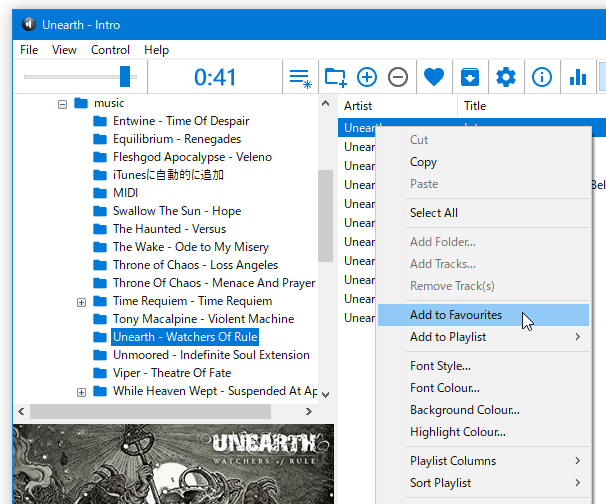Image resolution: width=606 pixels, height=504 pixels.
Task: Select the music folder icon in tree
Action: click(x=81, y=103)
